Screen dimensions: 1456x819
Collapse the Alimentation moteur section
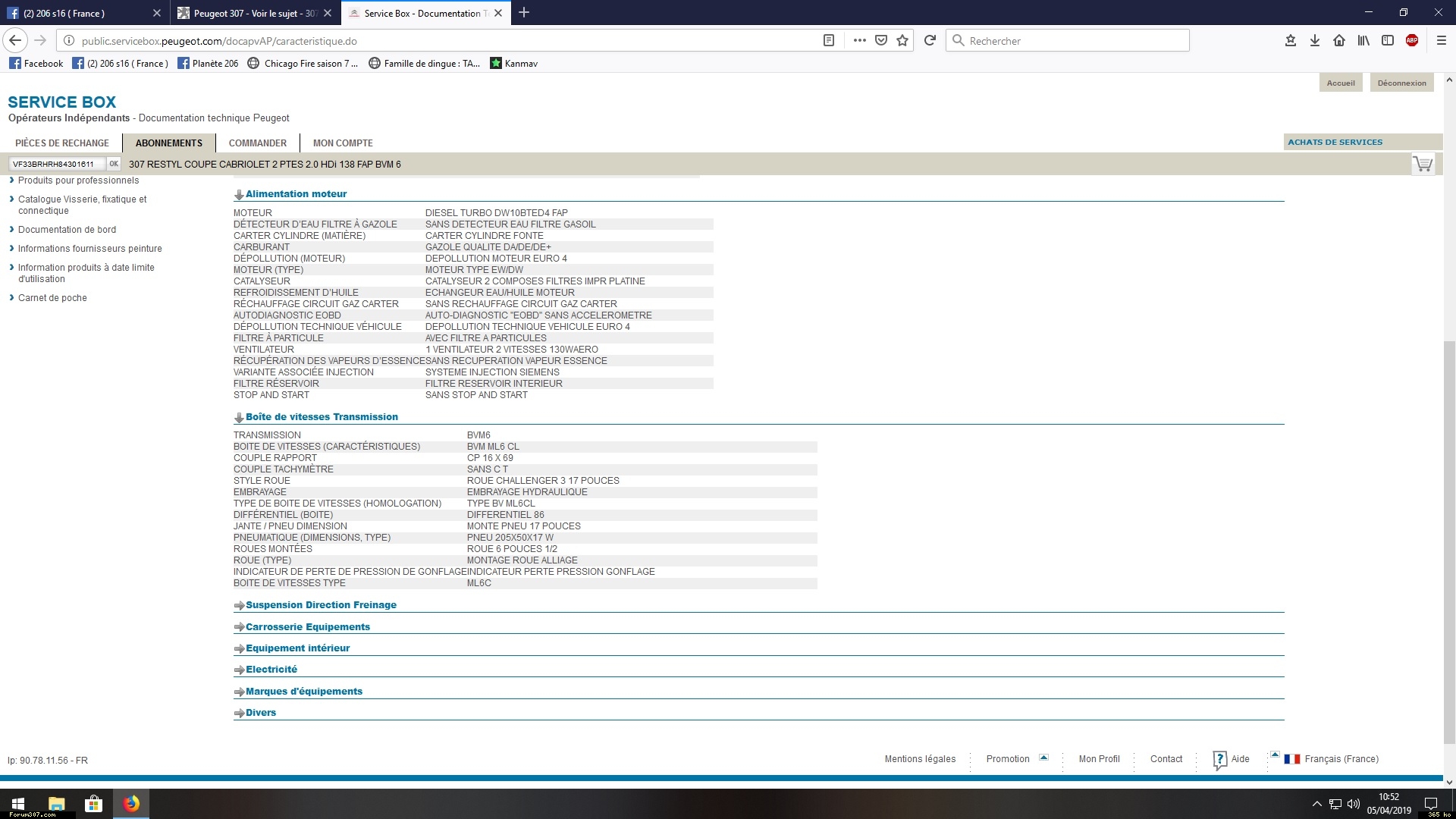pyautogui.click(x=295, y=194)
